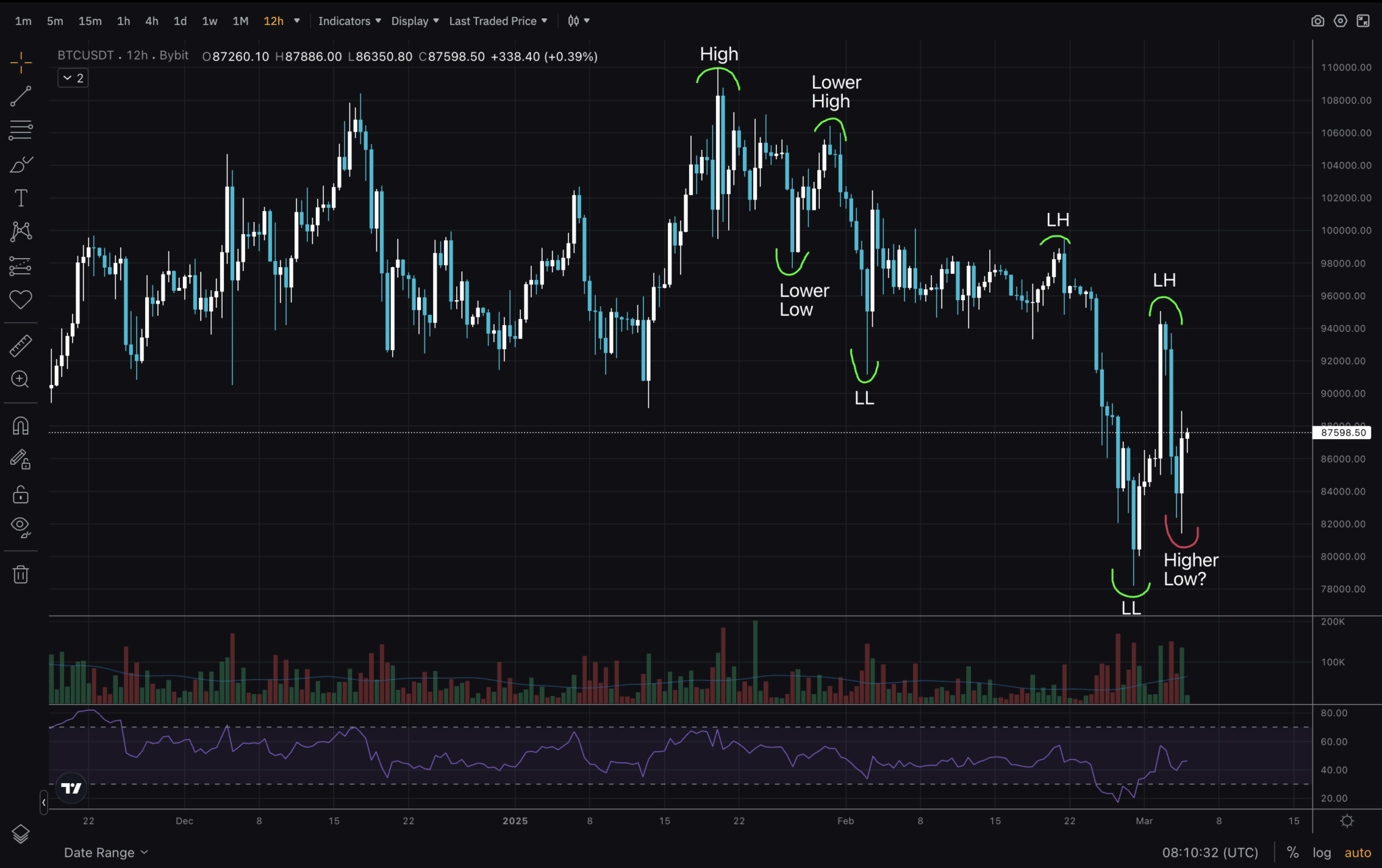Click the Dec label on time axis
Screen dimensions: 1382x868
(x=184, y=821)
